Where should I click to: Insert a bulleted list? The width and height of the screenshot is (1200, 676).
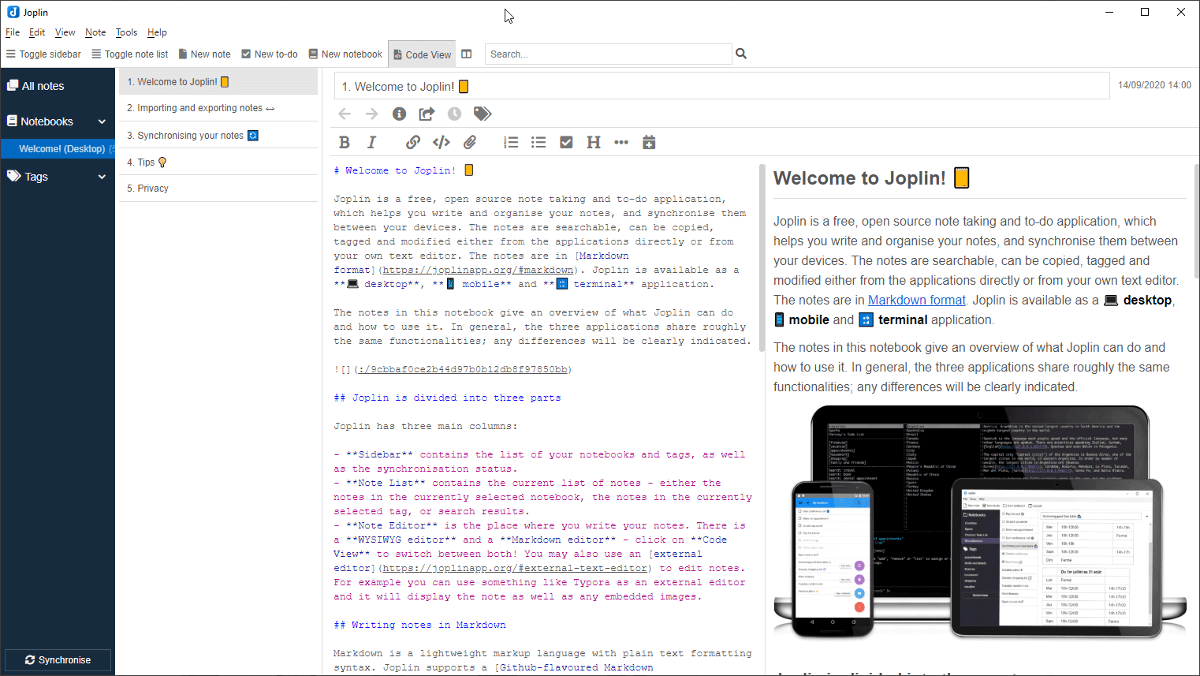(x=538, y=142)
